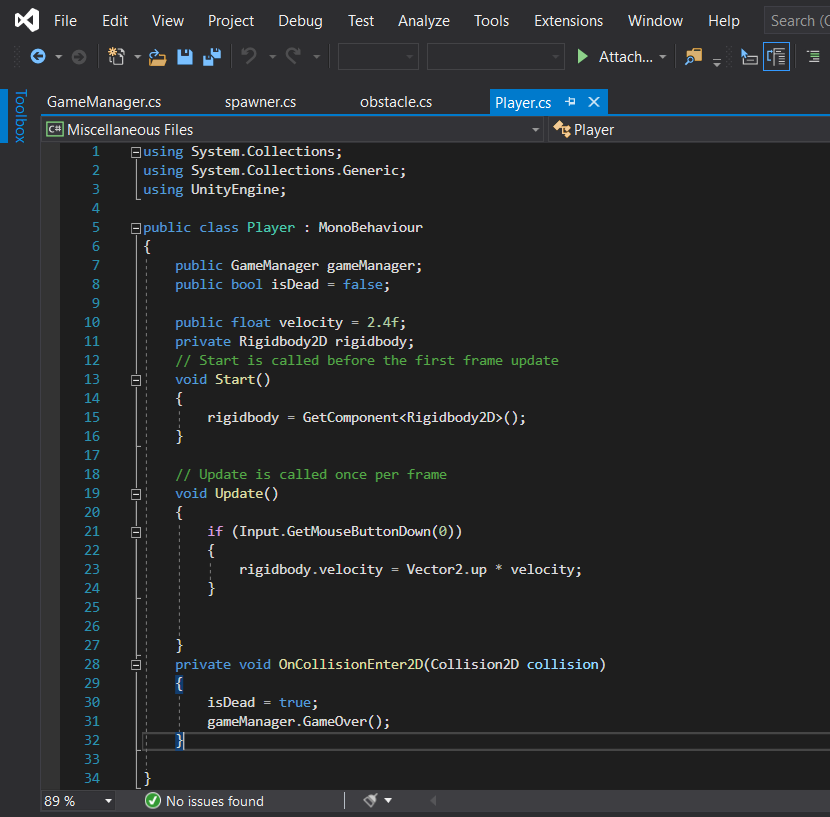Click the Open File folder icon

coord(158,57)
